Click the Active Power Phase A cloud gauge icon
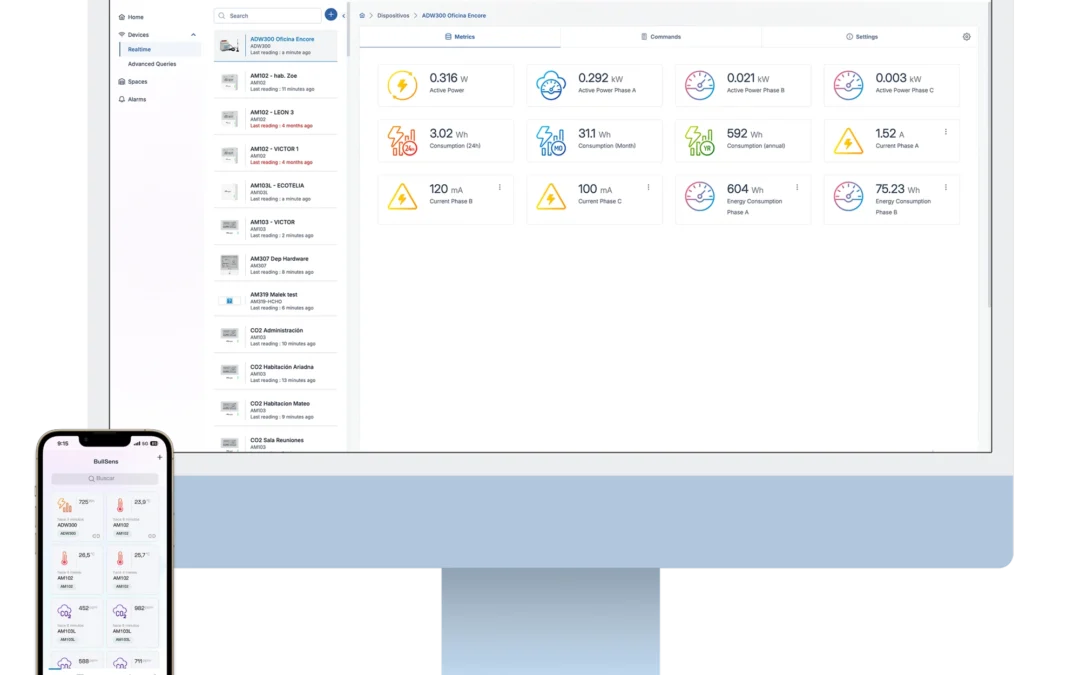The width and height of the screenshot is (1080, 675). 551,86
